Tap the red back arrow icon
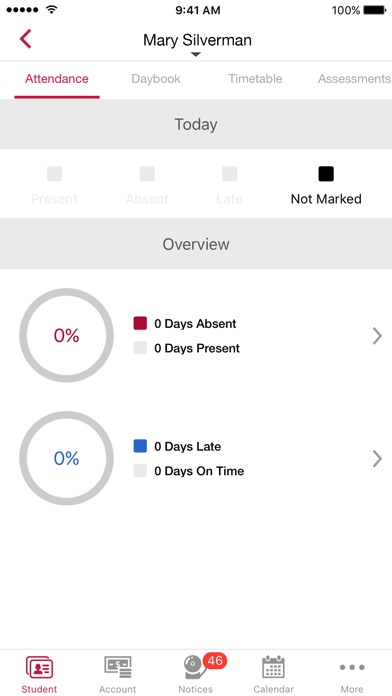This screenshot has width=392, height=696. 26,39
